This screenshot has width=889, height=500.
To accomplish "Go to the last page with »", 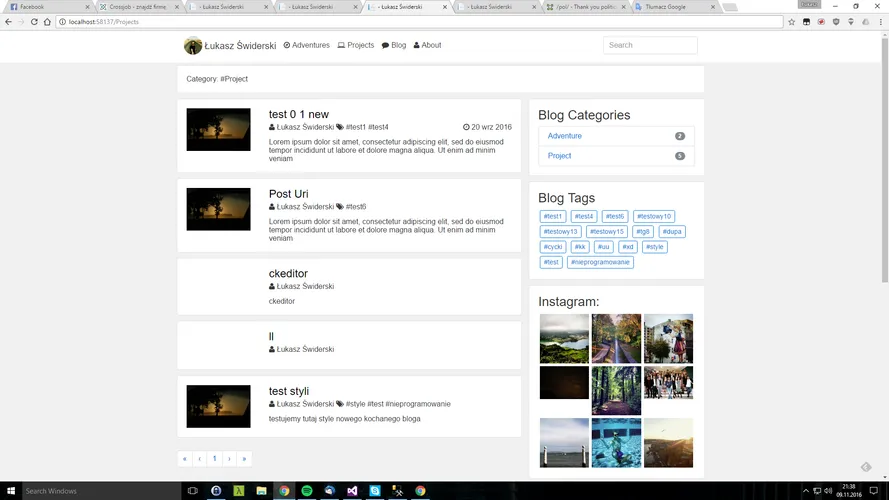I will pos(244,459).
